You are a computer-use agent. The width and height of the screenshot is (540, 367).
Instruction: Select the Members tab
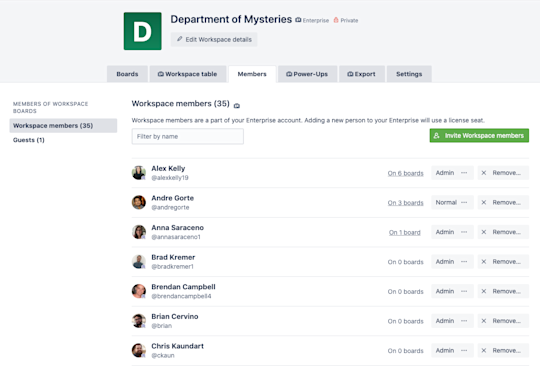click(252, 74)
